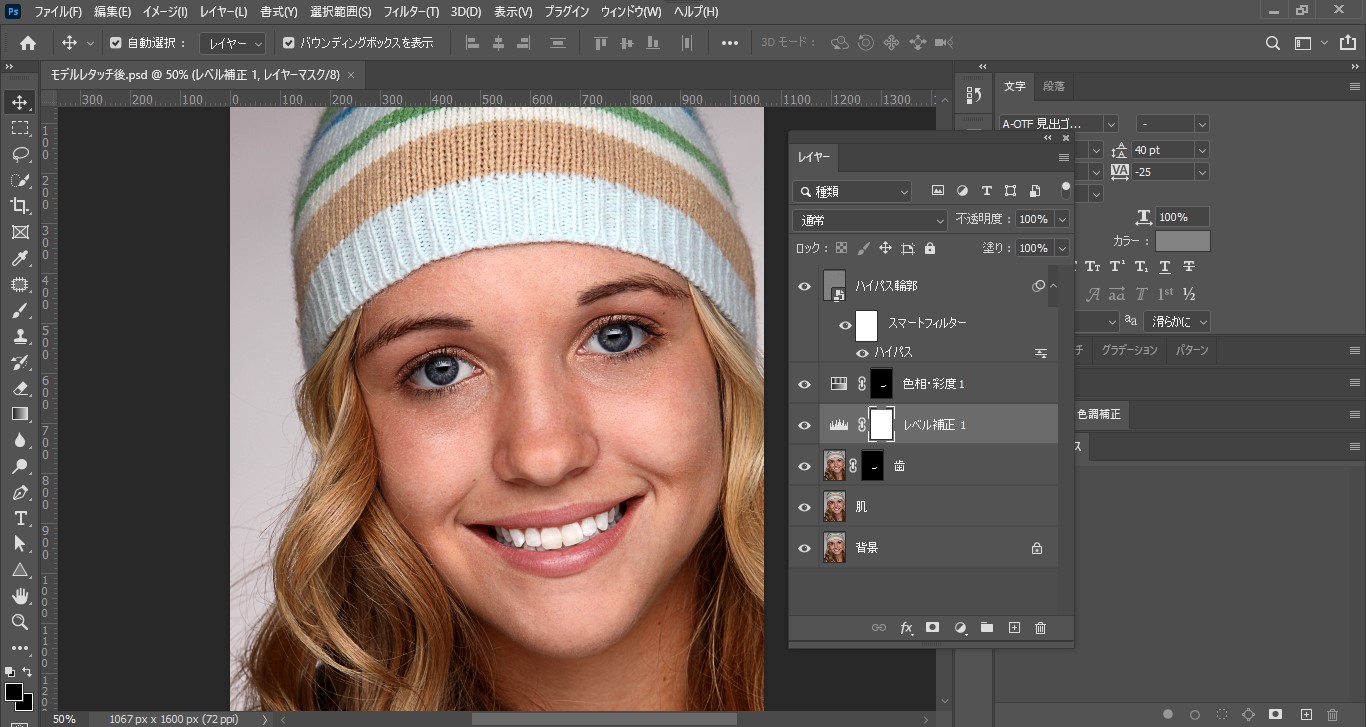Hide the 背景 layer visibility

click(x=805, y=548)
